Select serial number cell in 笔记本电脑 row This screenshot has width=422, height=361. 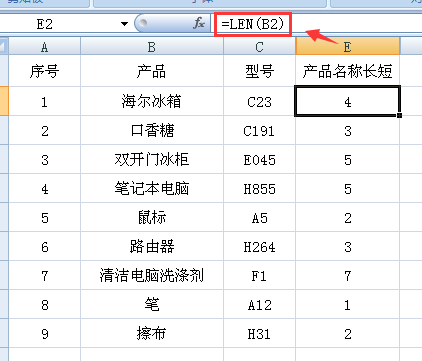pyautogui.click(x=44, y=188)
